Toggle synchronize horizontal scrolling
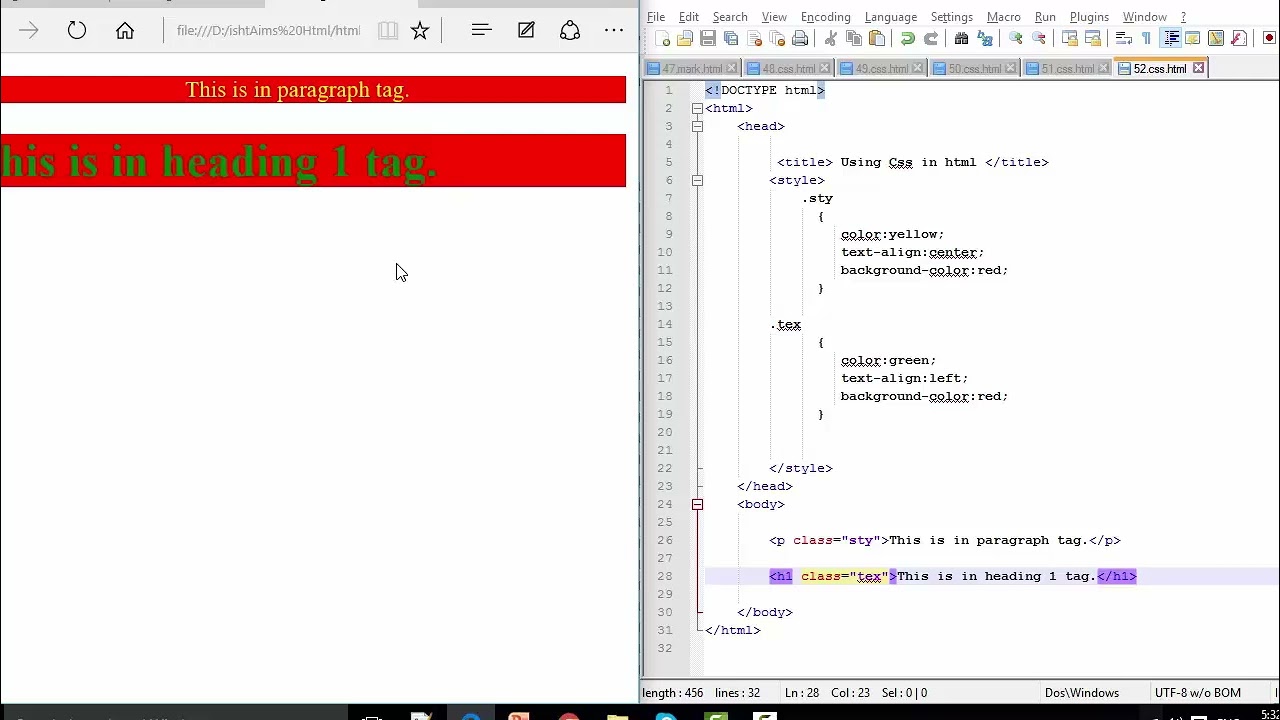1280x720 pixels. click(x=1093, y=38)
